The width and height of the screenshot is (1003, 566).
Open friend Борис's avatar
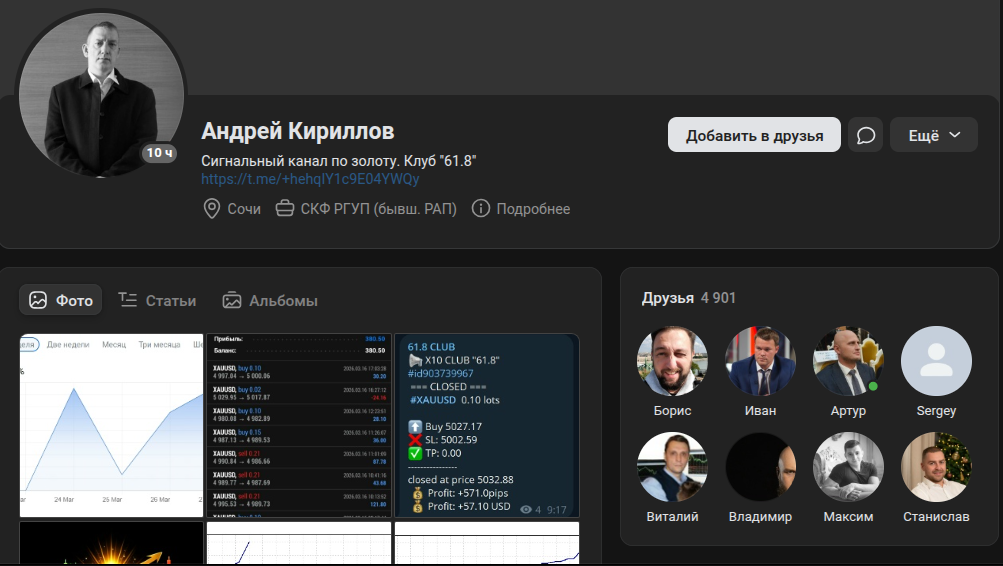click(672, 361)
